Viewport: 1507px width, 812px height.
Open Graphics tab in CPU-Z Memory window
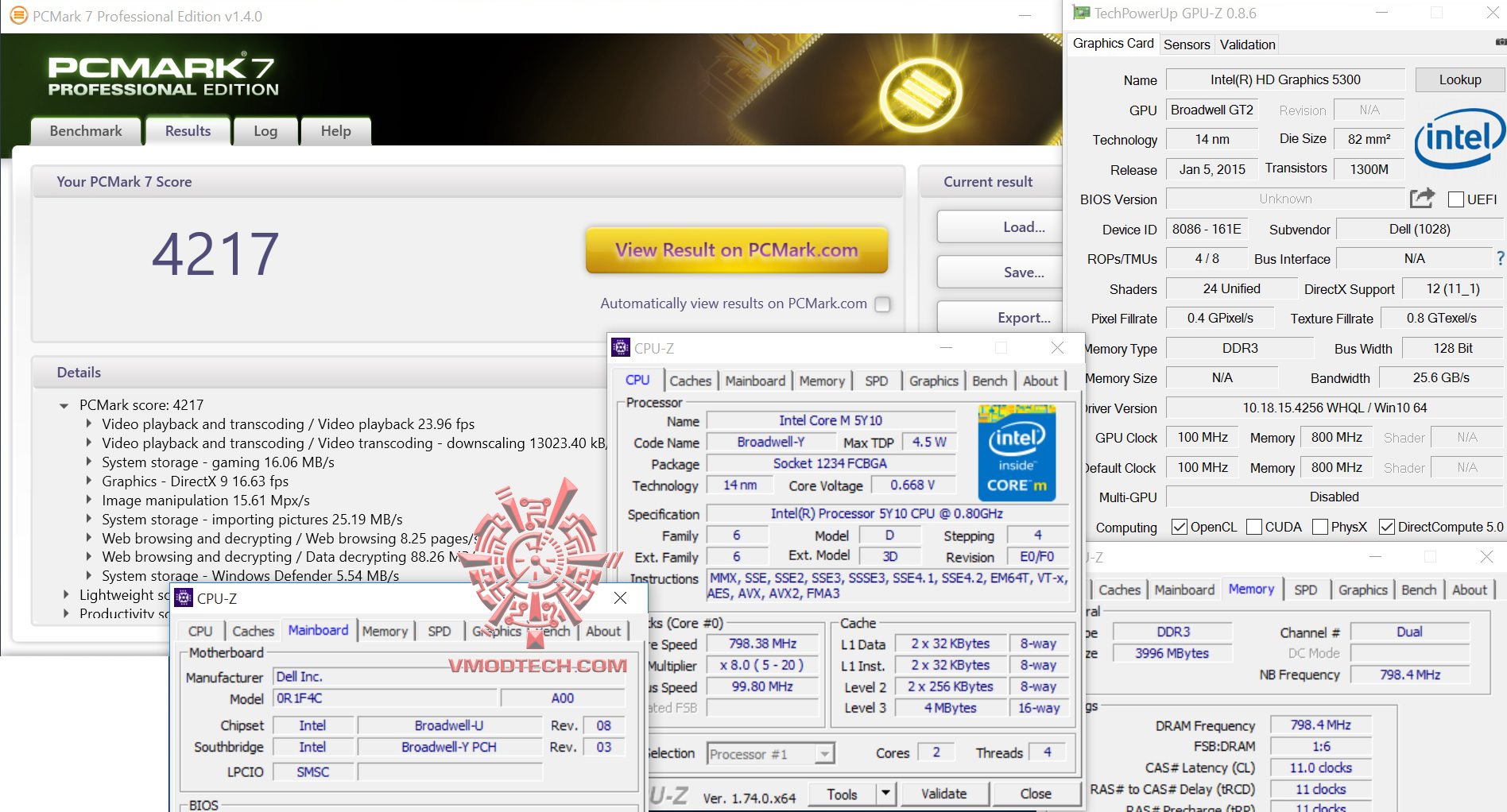coord(1362,590)
